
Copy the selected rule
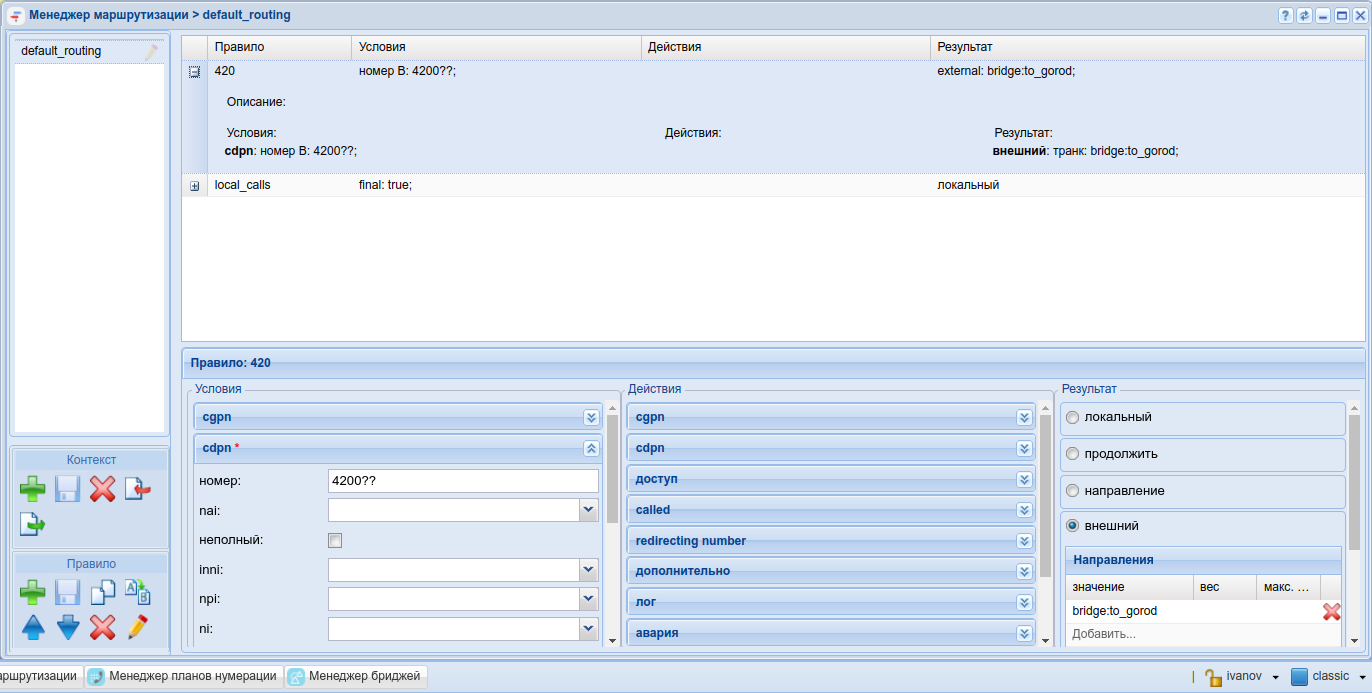[x=102, y=593]
